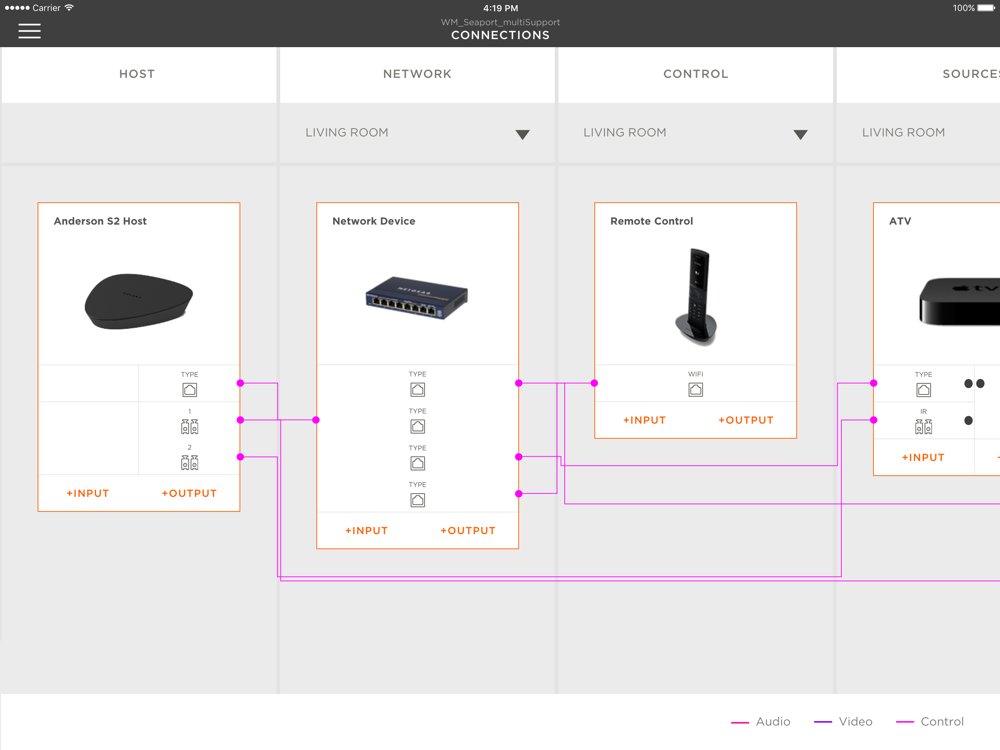
Task: Click Network Device fourth TYPE output node
Action: (x=519, y=494)
